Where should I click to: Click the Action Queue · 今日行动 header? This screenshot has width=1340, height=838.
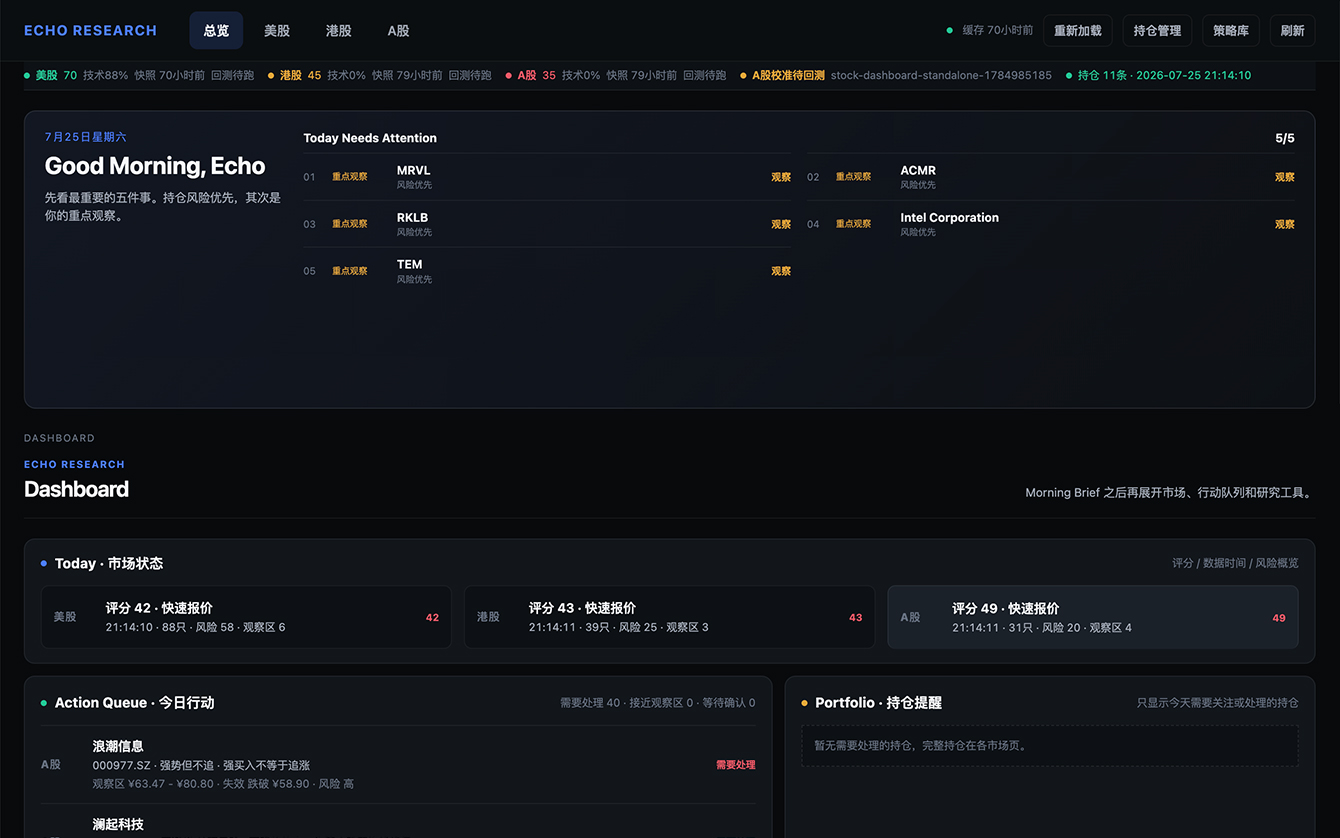[134, 703]
